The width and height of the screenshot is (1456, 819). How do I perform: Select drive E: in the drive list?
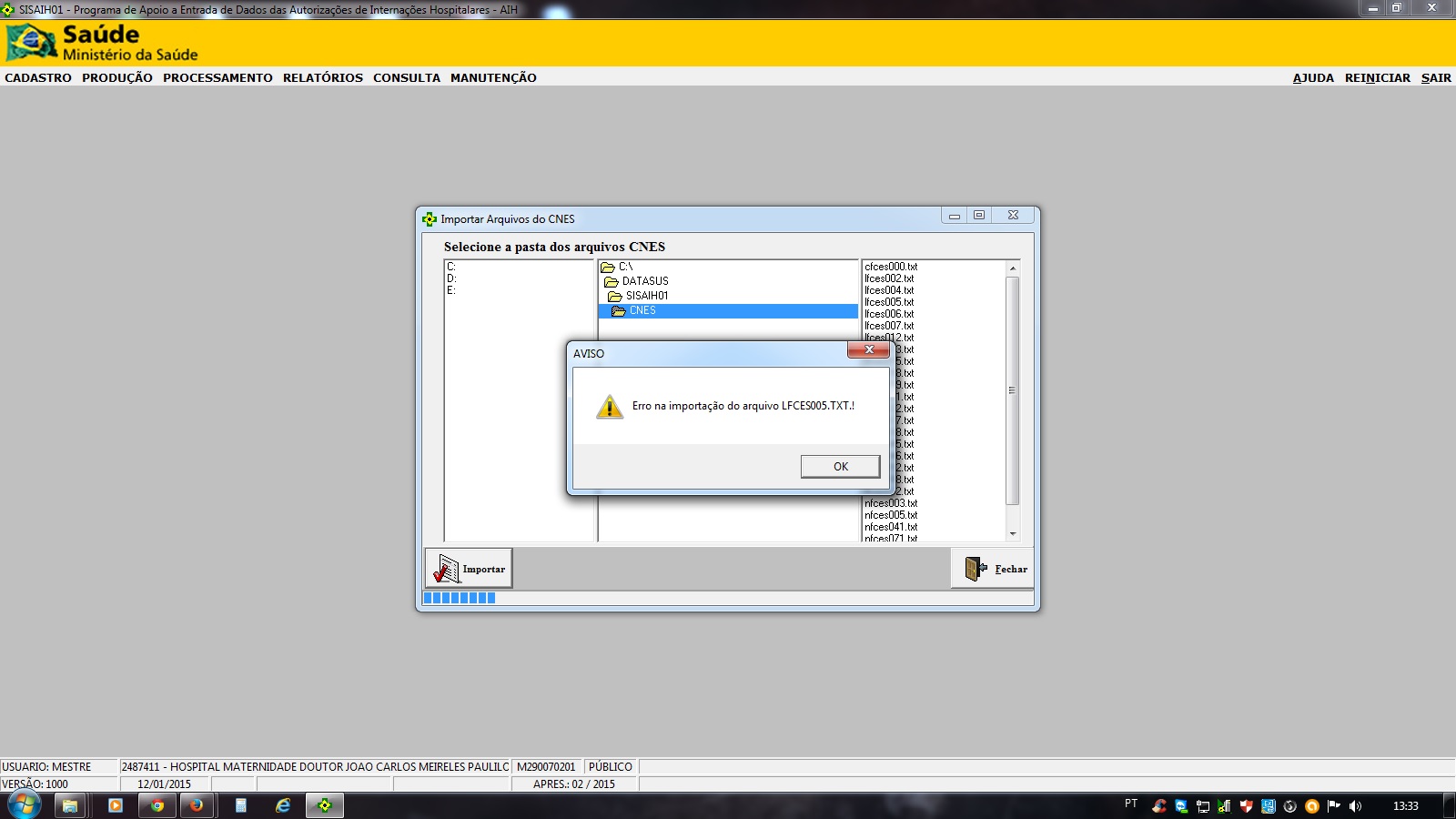[451, 290]
